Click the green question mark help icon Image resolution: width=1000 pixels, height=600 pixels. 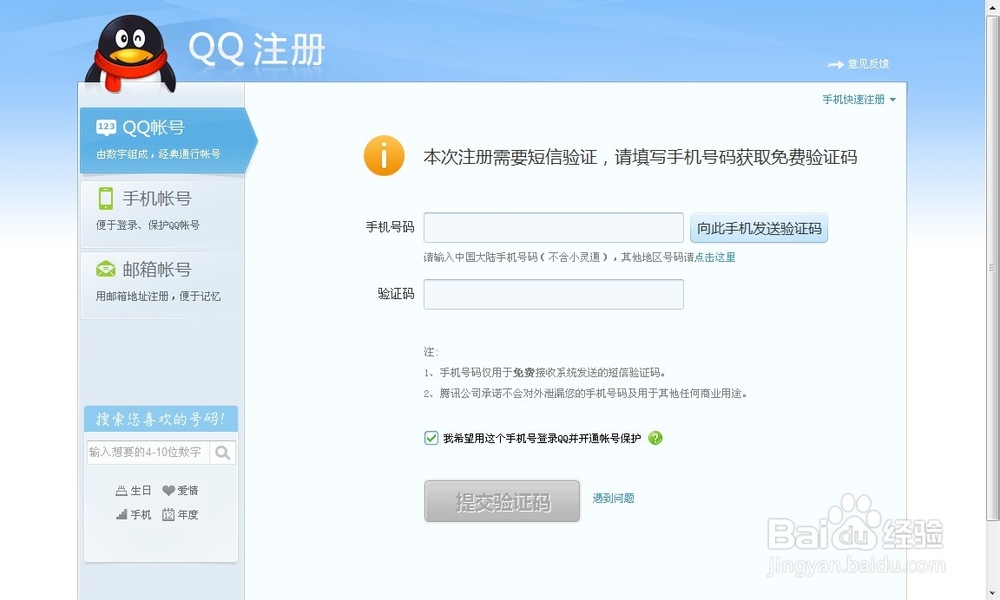655,438
